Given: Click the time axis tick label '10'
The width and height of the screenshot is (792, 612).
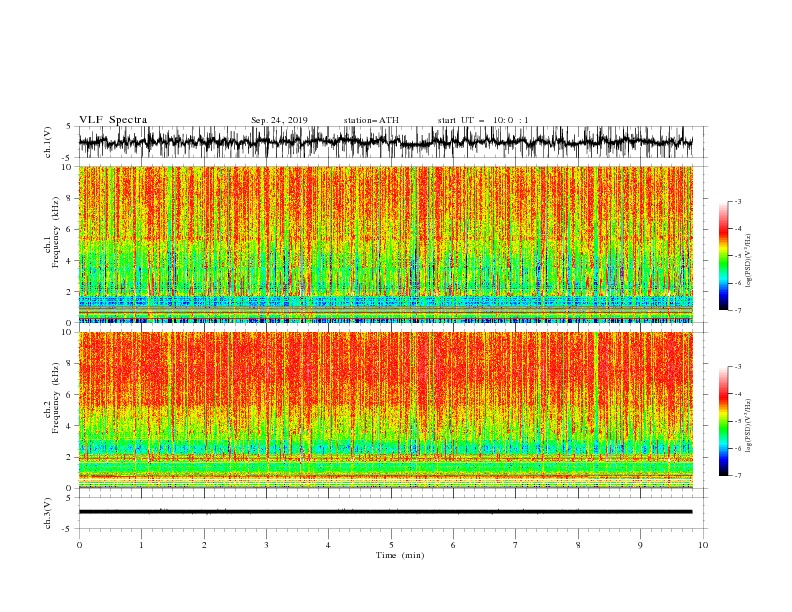Looking at the screenshot, I should (703, 545).
